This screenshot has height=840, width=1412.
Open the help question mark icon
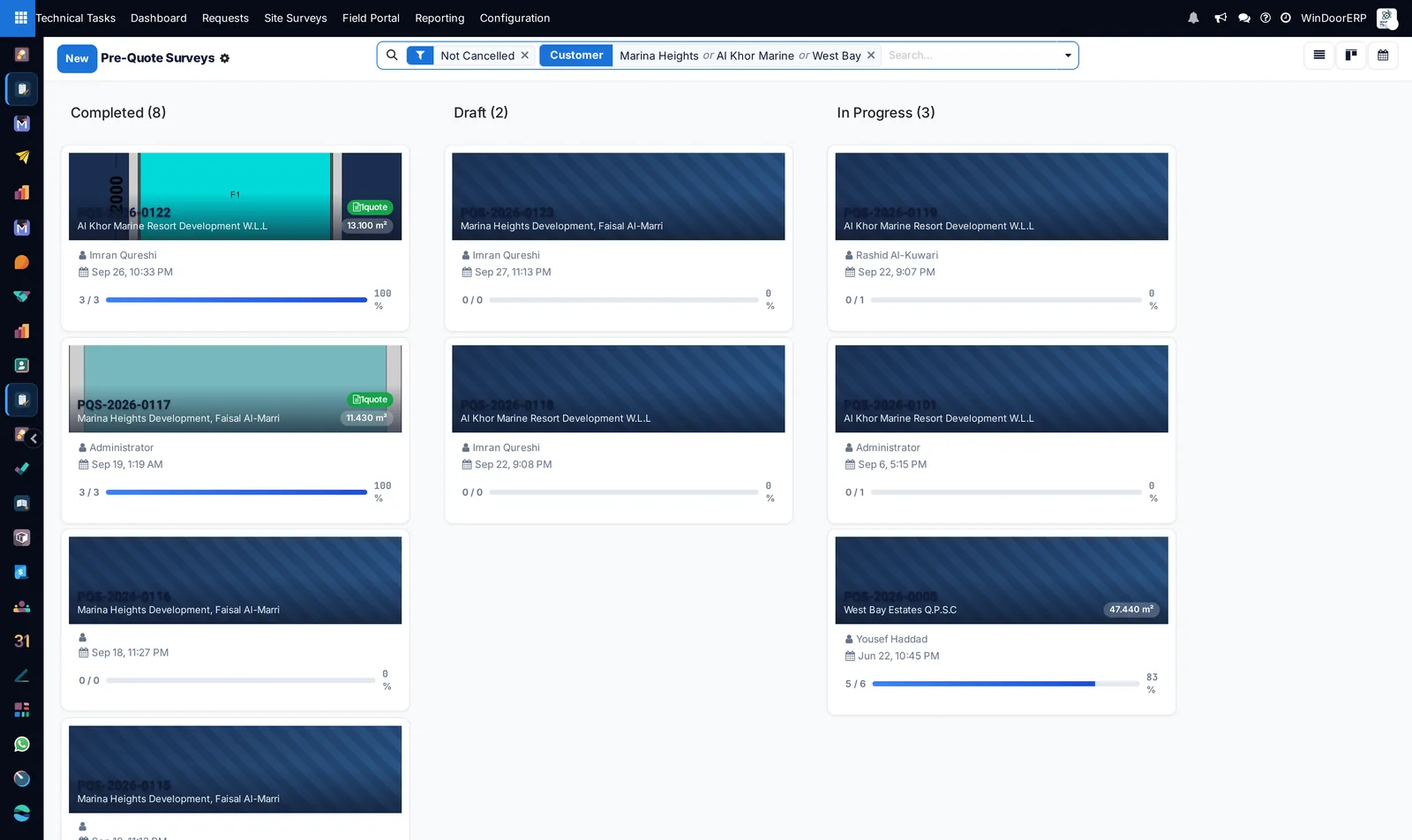[x=1266, y=18]
